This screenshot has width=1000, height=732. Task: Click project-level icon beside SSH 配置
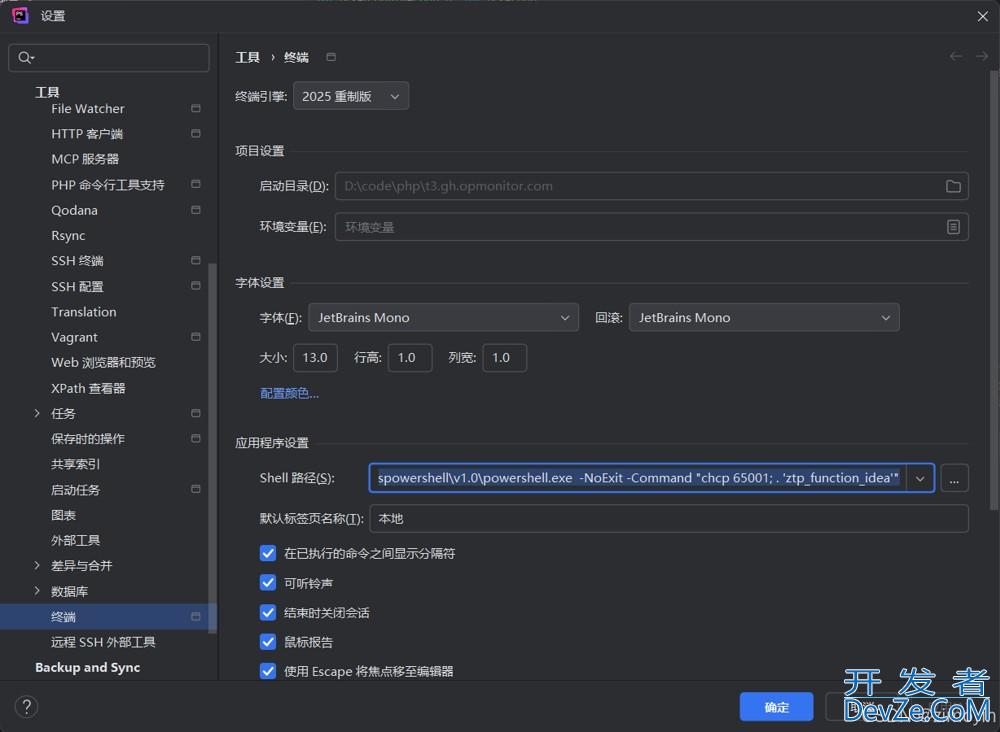point(196,286)
